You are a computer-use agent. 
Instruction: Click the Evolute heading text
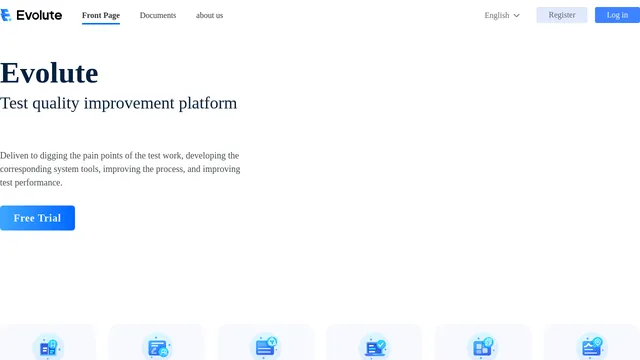(49, 73)
